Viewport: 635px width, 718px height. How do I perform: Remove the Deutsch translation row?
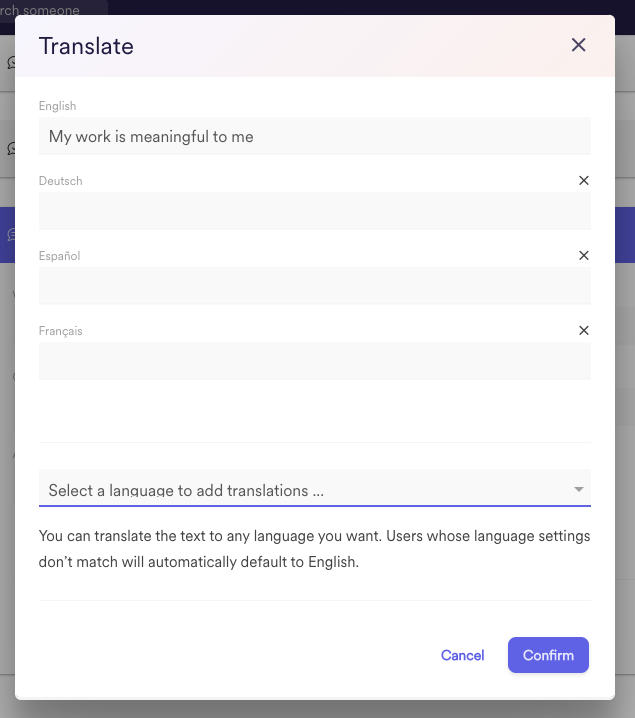point(584,180)
